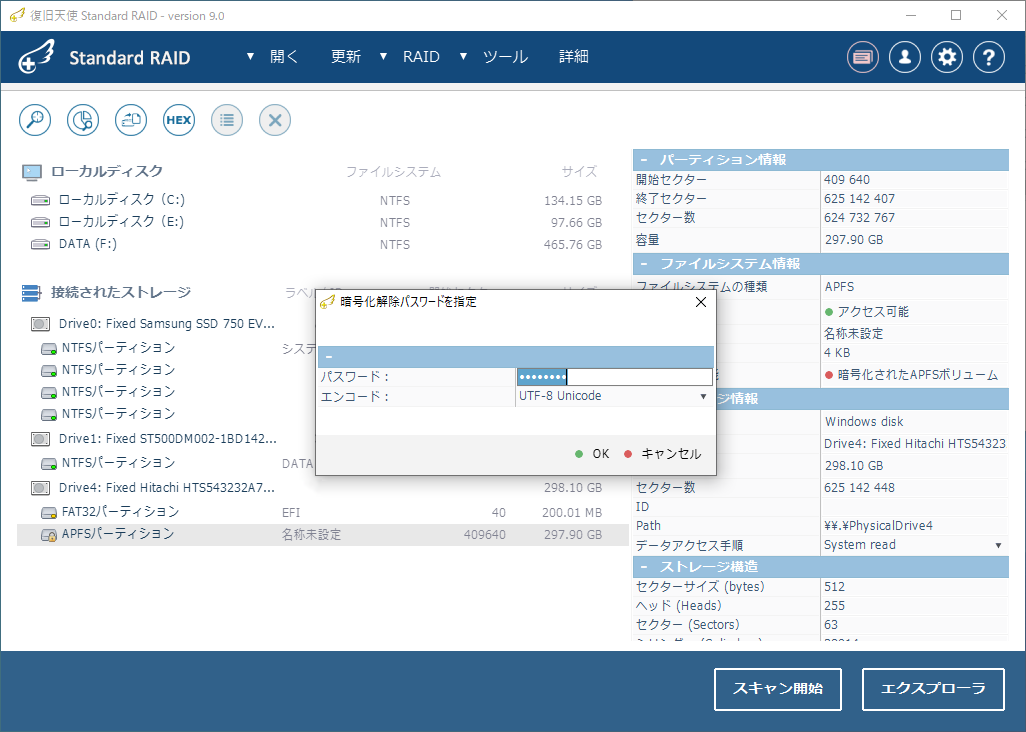Click the 詳細 menu item

[574, 57]
